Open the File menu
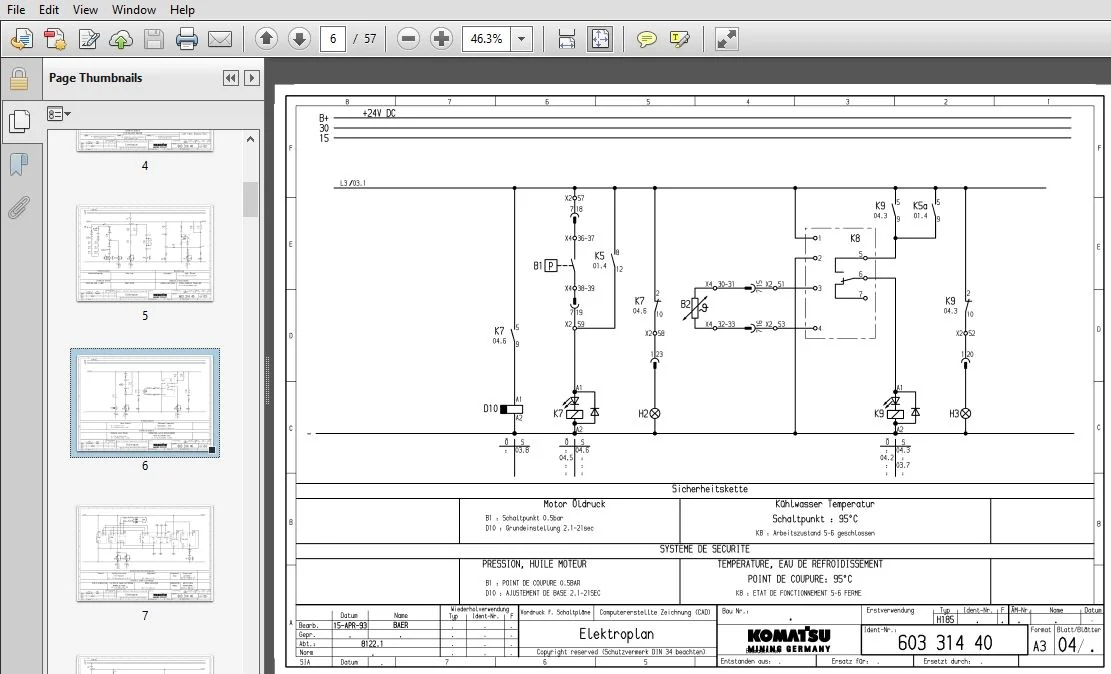 16,10
